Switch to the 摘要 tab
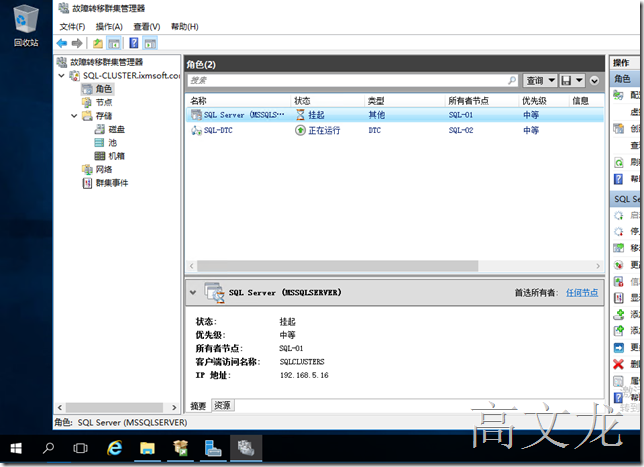This screenshot has width=644, height=467. 198,406
